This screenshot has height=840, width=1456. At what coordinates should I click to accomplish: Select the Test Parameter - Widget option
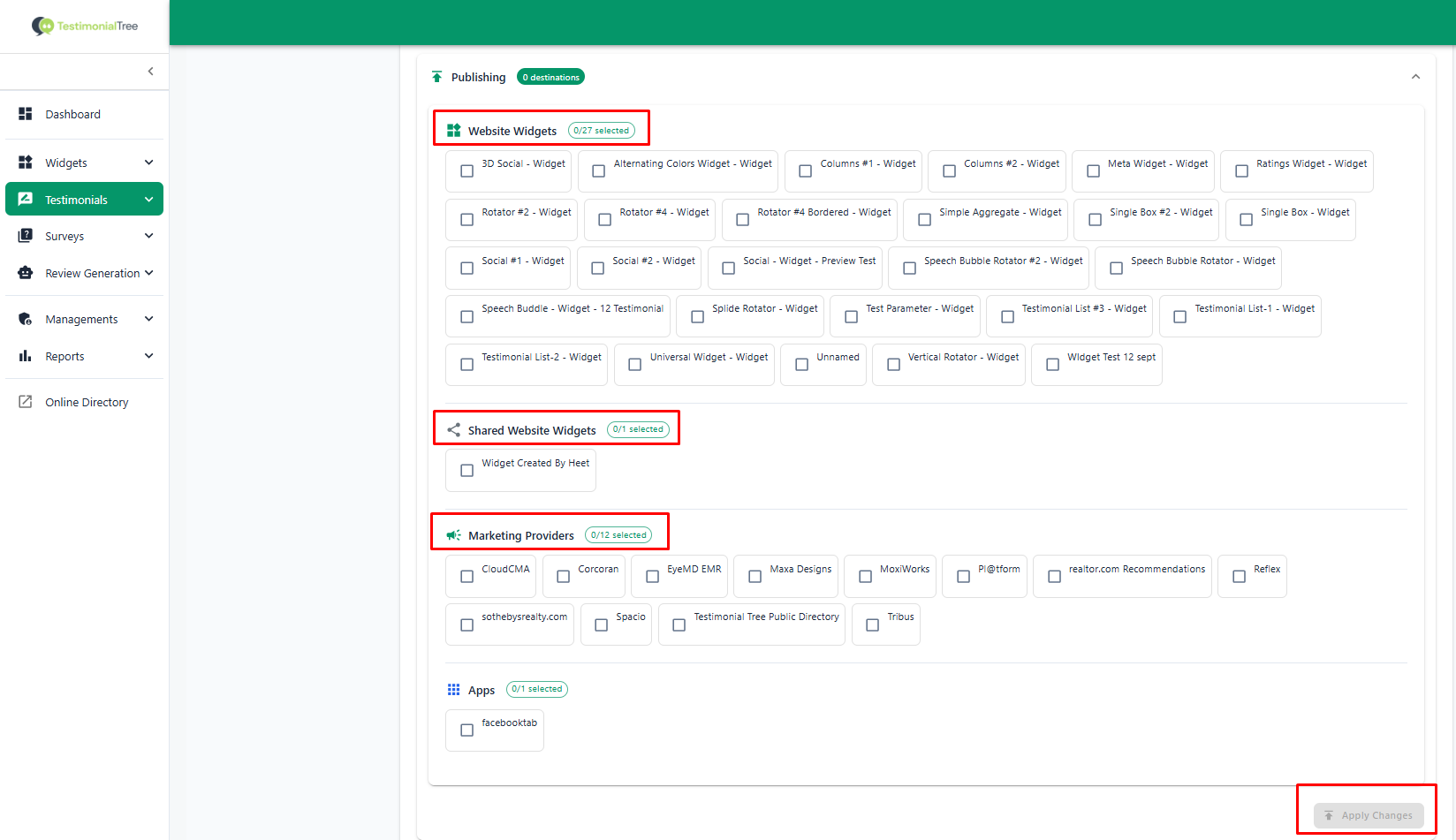tap(906, 316)
